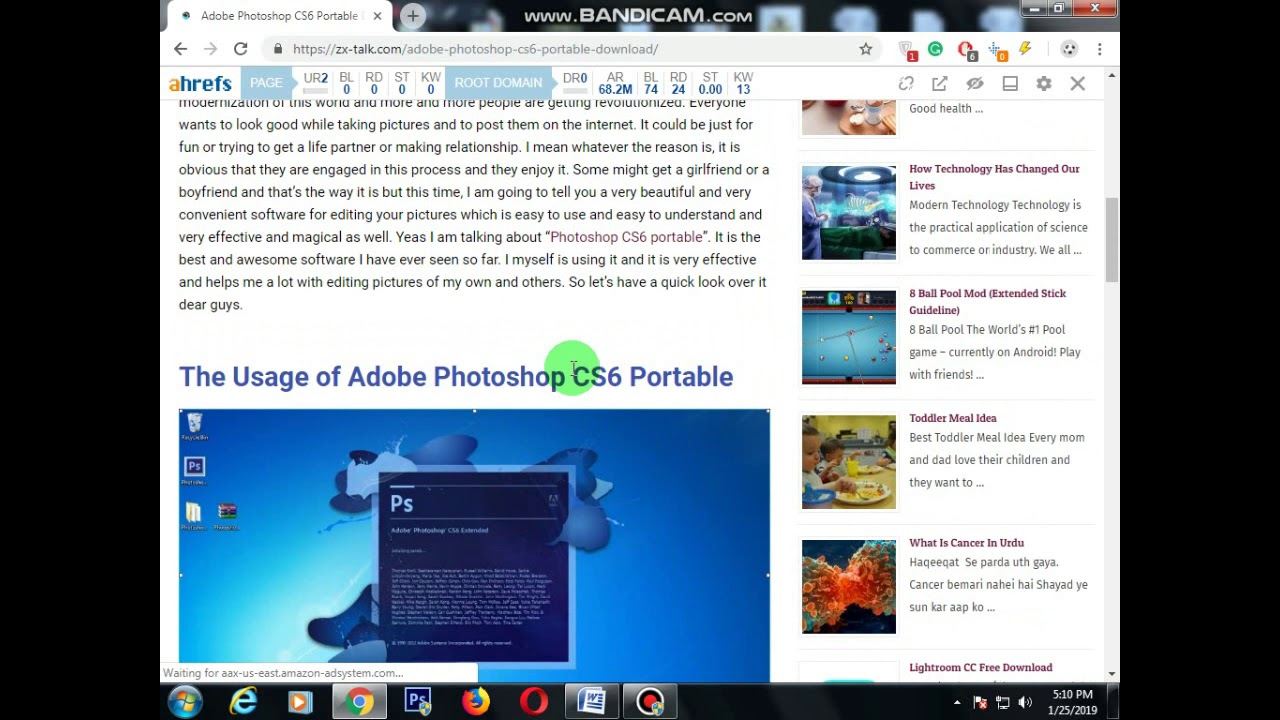Click the tray icon with the red X
1280x720 pixels.
coord(981,702)
